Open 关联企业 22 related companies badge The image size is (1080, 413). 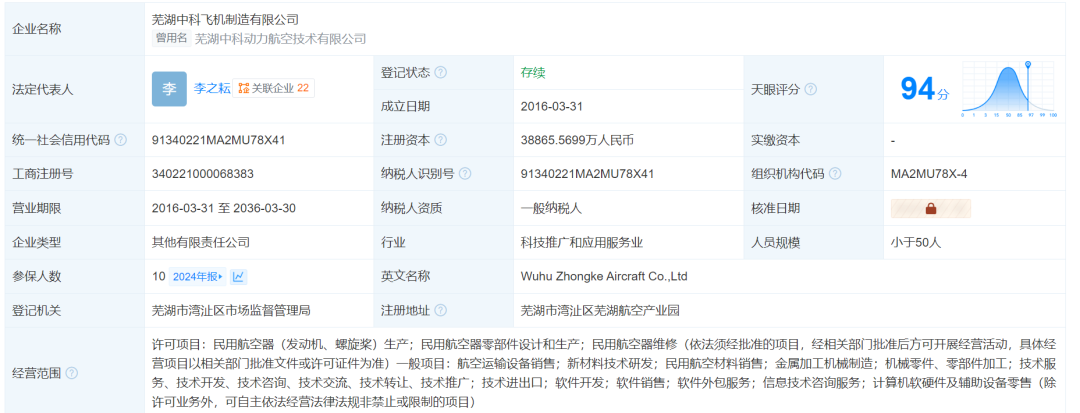coord(273,88)
